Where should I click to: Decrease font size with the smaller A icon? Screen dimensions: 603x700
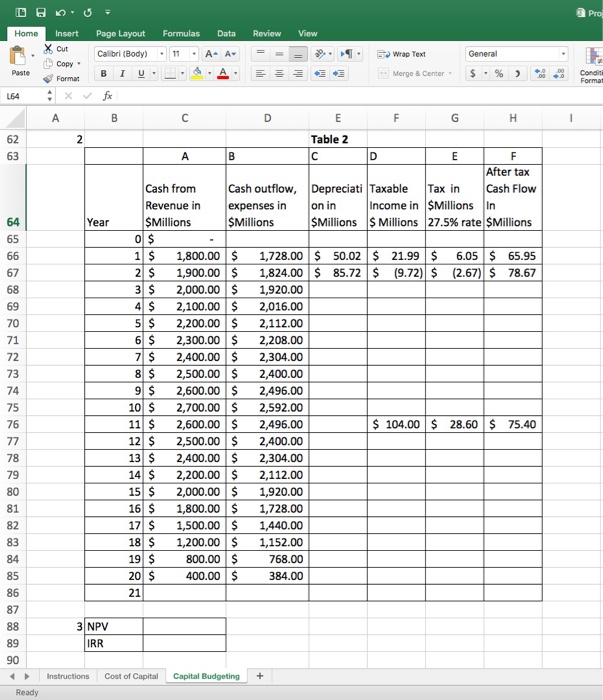click(230, 54)
